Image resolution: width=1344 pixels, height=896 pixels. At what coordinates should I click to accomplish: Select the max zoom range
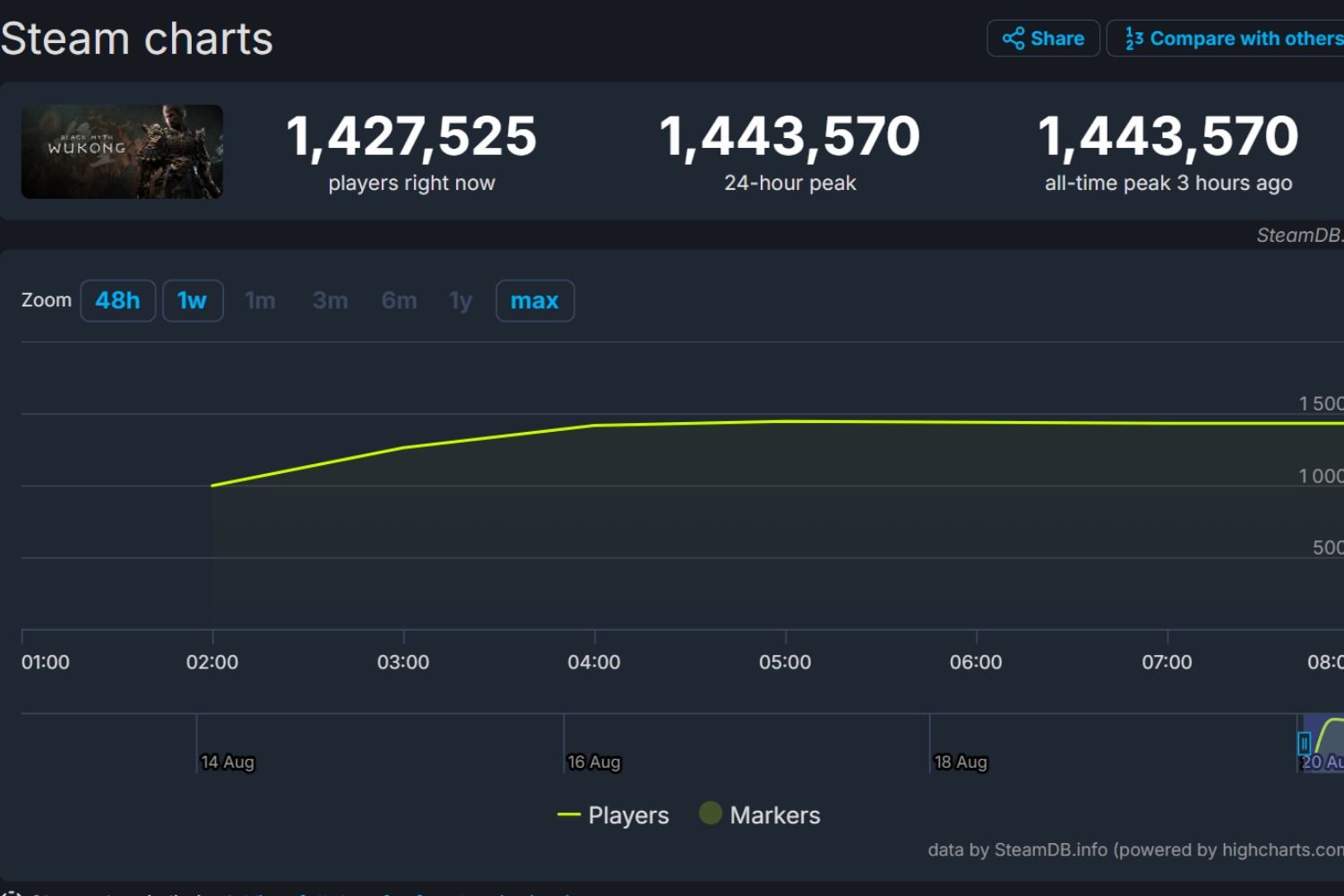pyautogui.click(x=535, y=300)
